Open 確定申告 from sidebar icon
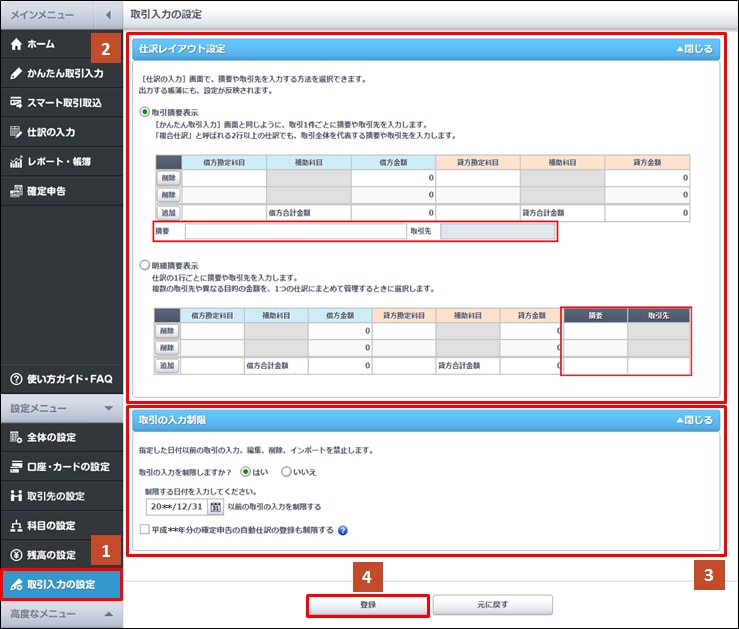The width and height of the screenshot is (739, 629). click(x=16, y=190)
